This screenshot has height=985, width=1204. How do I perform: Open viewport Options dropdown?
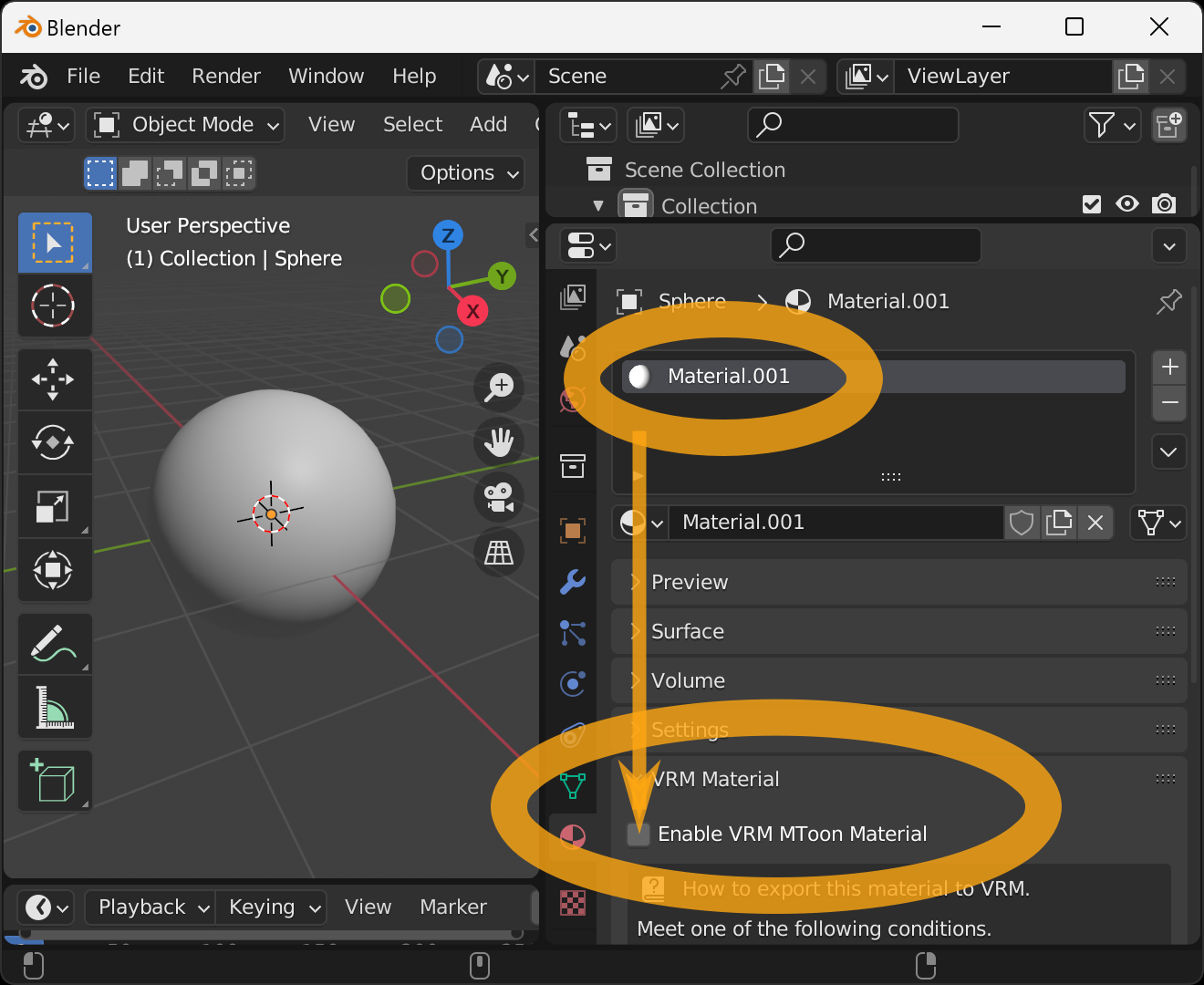coord(466,173)
